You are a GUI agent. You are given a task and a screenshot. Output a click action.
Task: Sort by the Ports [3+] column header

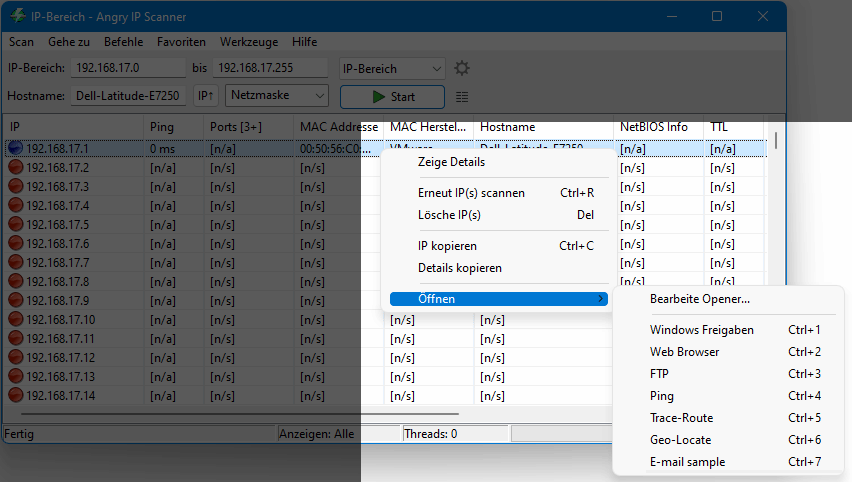(x=249, y=127)
